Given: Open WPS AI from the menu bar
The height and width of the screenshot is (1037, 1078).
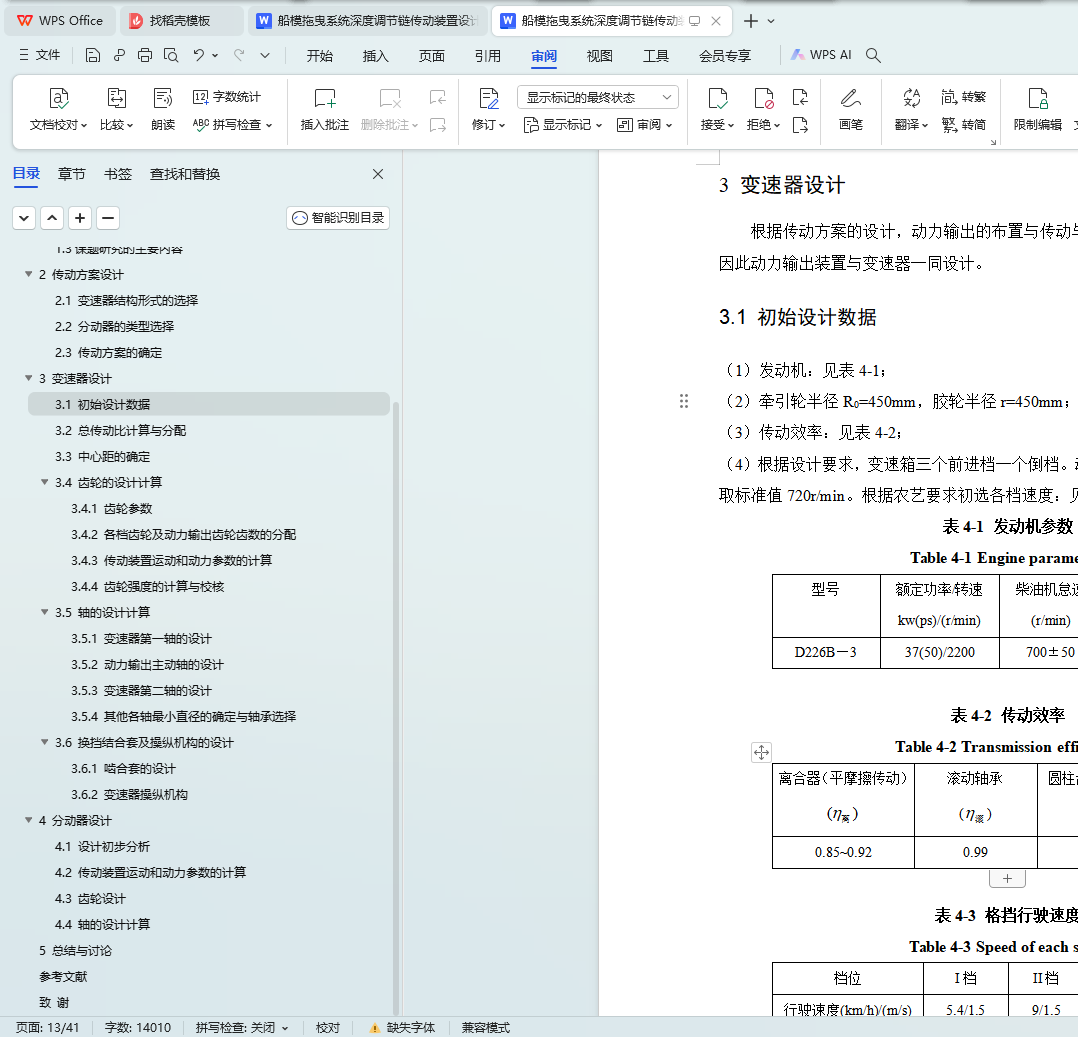Looking at the screenshot, I should point(821,55).
